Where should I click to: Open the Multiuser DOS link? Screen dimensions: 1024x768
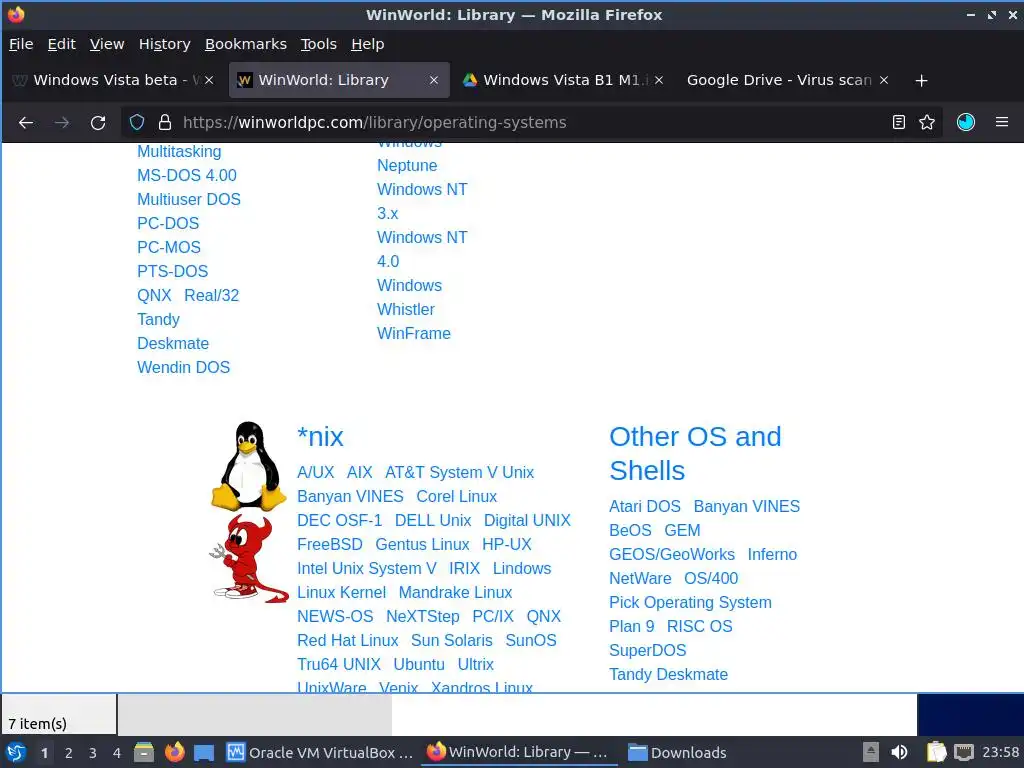pos(189,199)
